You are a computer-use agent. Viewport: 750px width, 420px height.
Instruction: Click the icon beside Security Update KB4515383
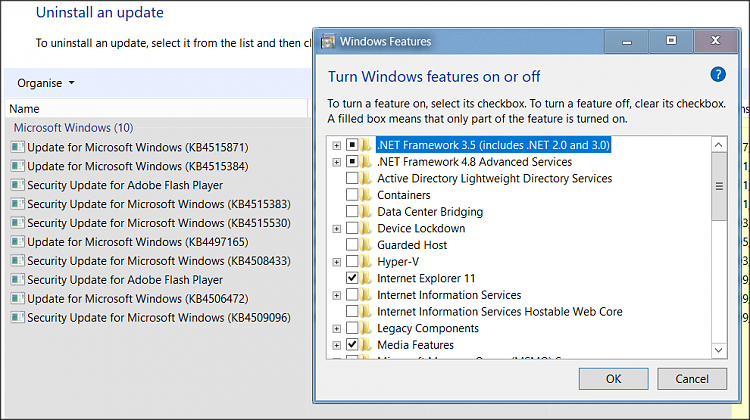(x=18, y=204)
